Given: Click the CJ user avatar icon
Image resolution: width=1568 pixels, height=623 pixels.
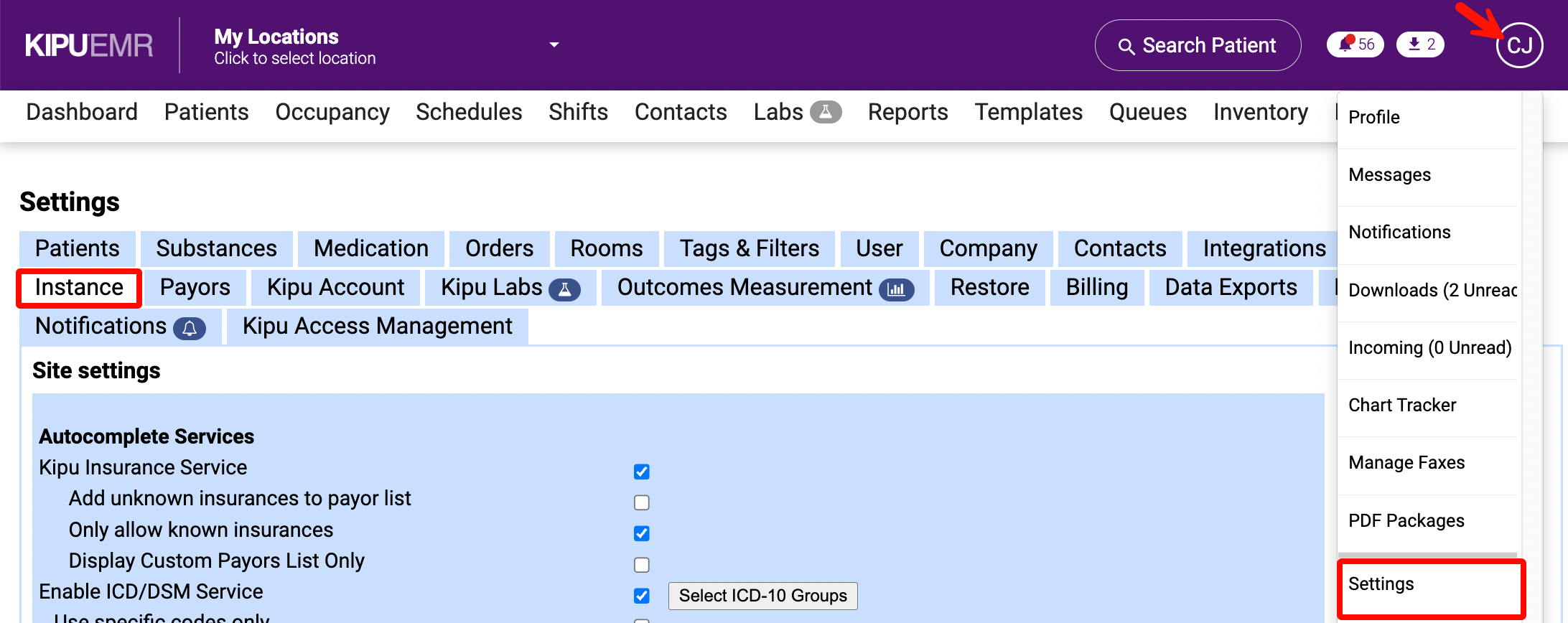Looking at the screenshot, I should pos(1519,45).
